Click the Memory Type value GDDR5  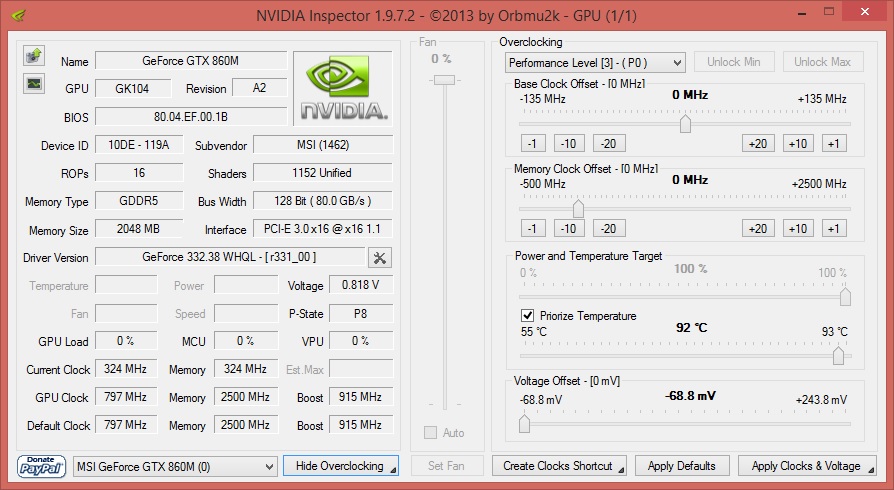(139, 200)
